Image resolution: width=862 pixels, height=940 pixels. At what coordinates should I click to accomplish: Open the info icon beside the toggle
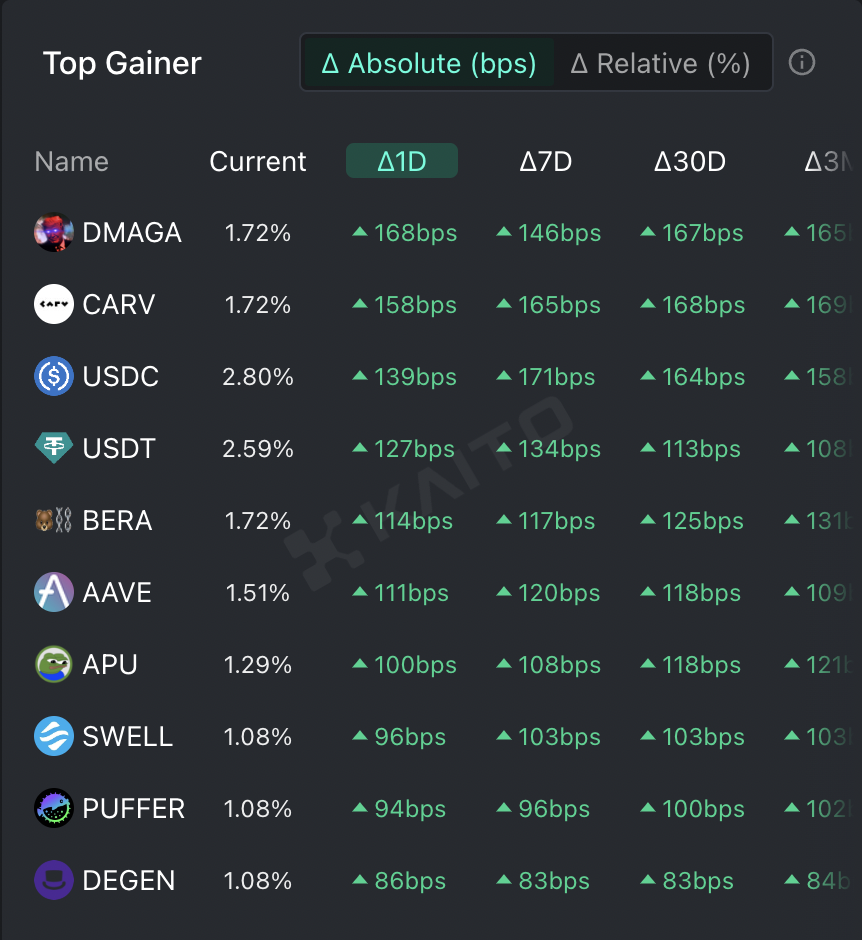point(802,63)
